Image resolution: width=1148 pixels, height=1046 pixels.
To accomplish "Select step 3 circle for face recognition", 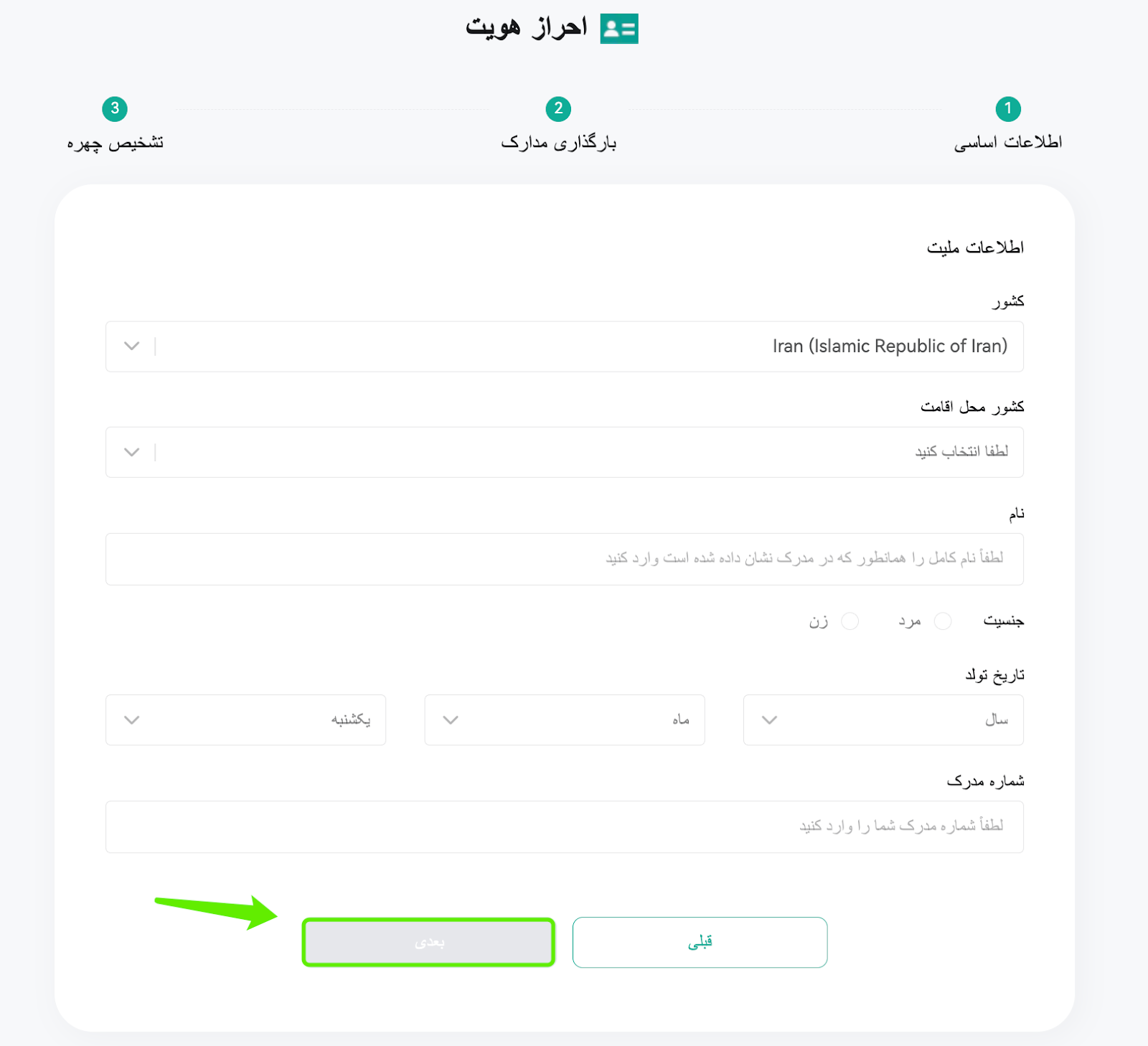I will (115, 109).
